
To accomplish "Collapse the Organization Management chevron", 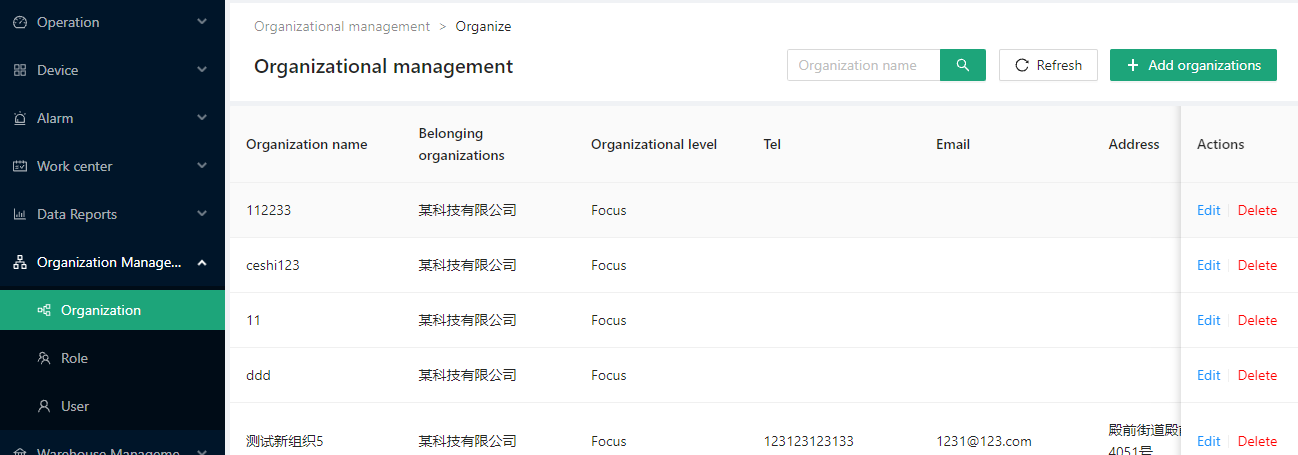I will (x=202, y=262).
